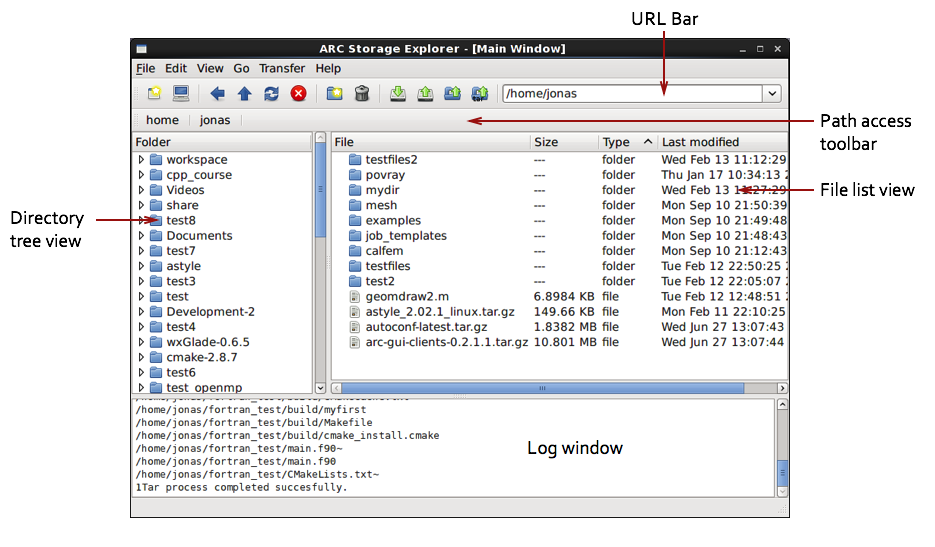Click the upload folder as tar icon

click(x=479, y=94)
